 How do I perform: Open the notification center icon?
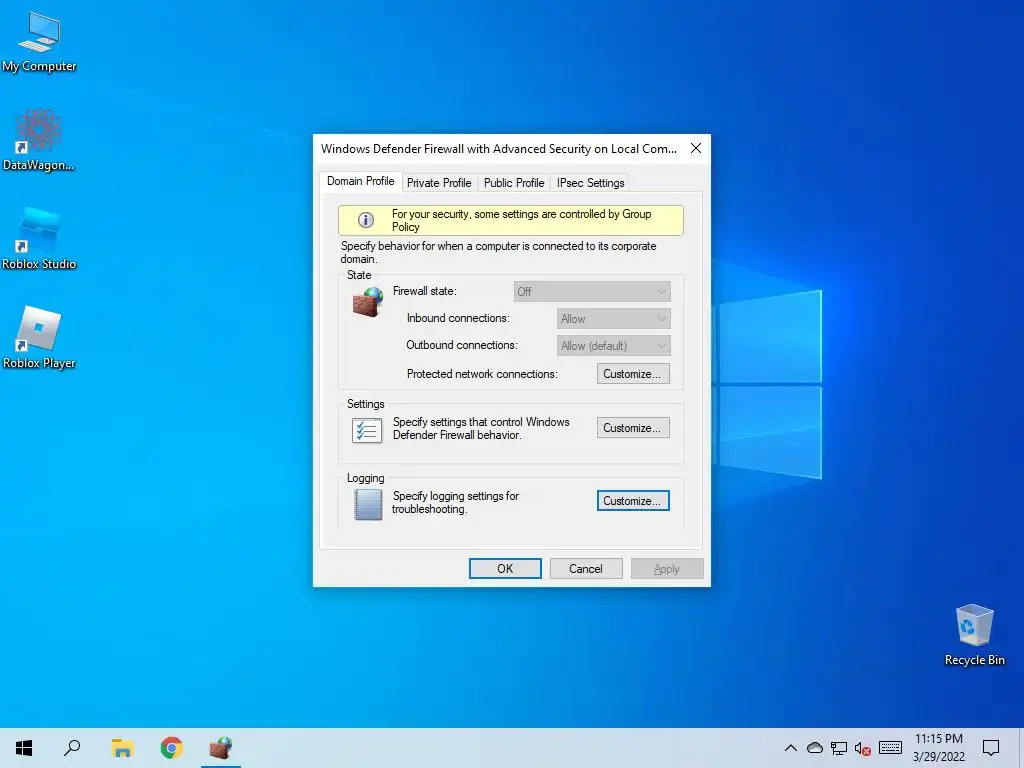coord(991,748)
